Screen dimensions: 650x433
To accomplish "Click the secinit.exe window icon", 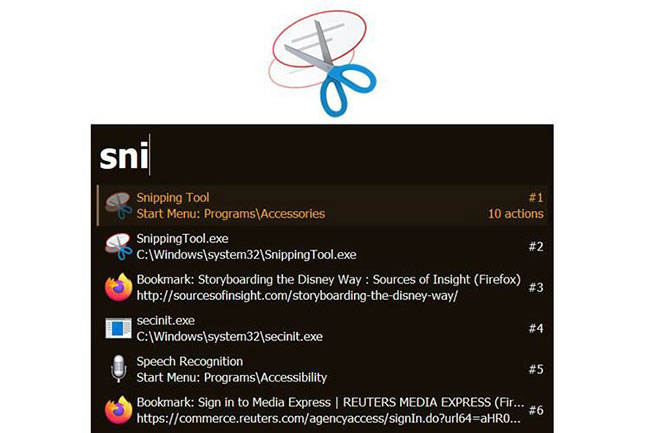I will pos(119,328).
